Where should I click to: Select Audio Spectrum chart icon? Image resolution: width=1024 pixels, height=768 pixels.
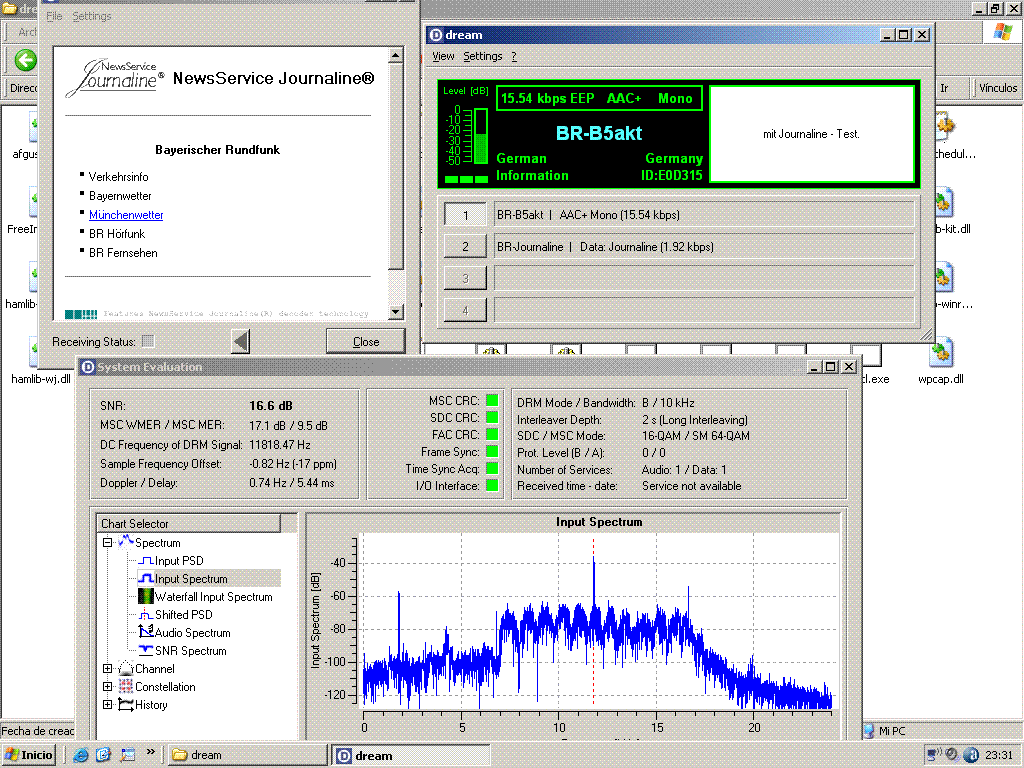point(146,632)
